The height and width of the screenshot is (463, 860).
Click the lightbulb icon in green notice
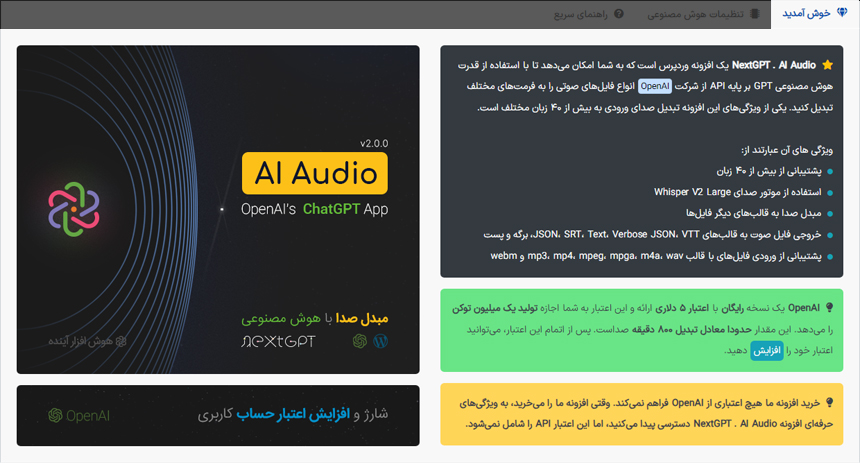point(829,308)
